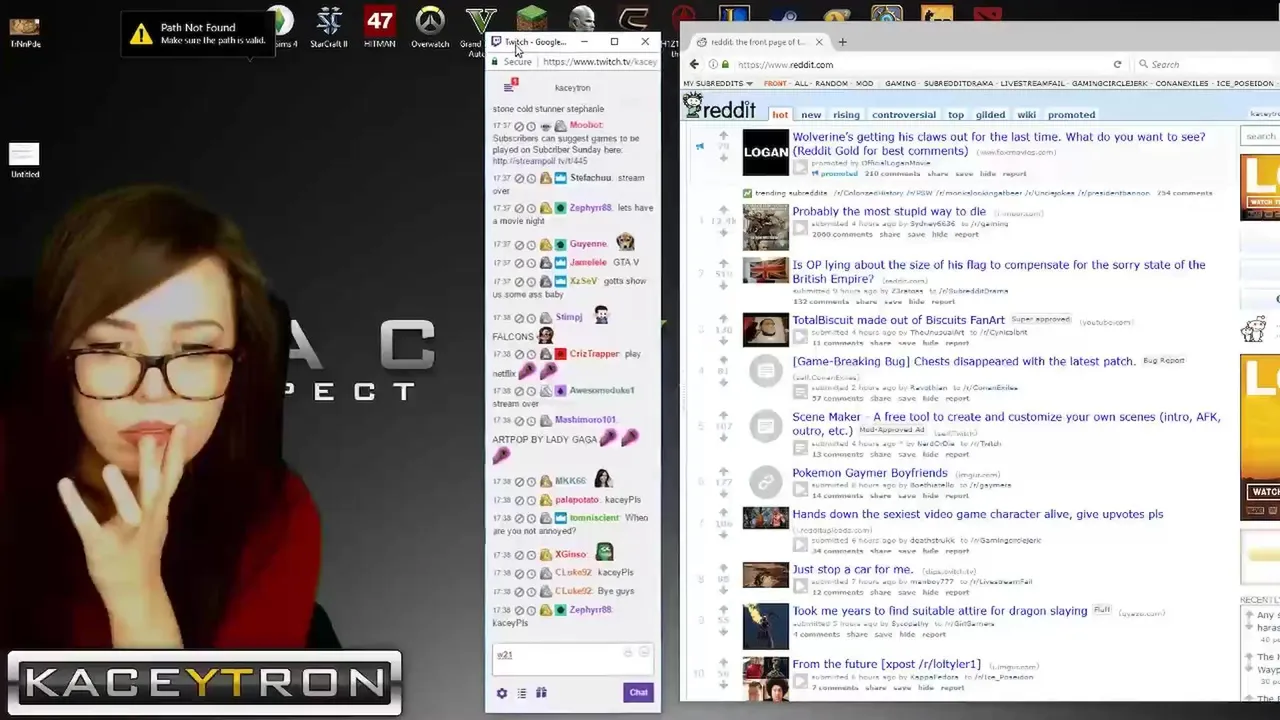The width and height of the screenshot is (1280, 720).
Task: Click Zephyrr88 username in the movie night message
Action: point(590,208)
